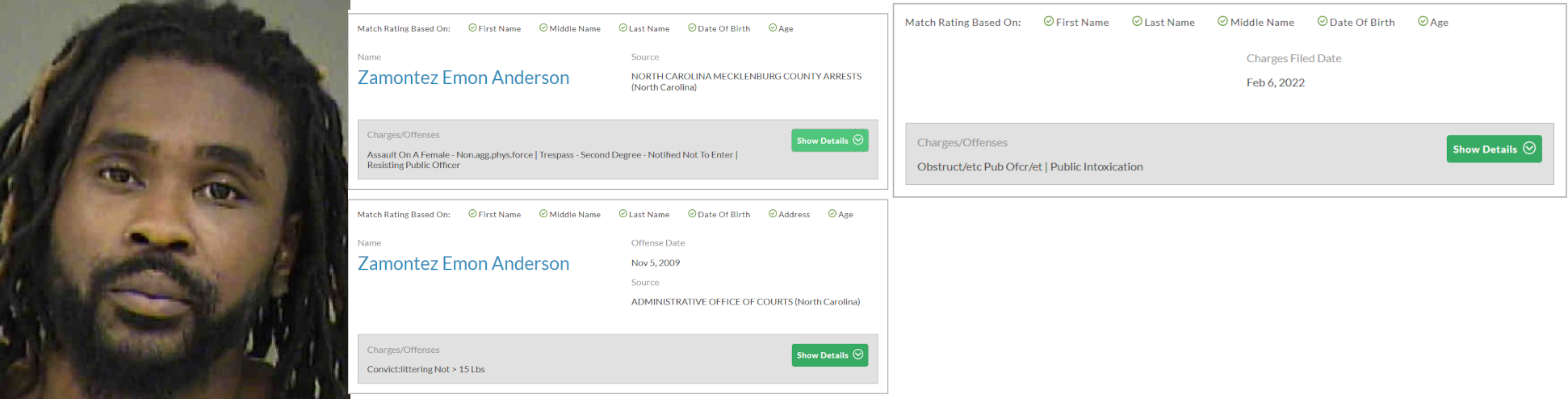Click Address checkmark icon in the 2009 offense card
The width and height of the screenshot is (1568, 399).
[x=773, y=214]
